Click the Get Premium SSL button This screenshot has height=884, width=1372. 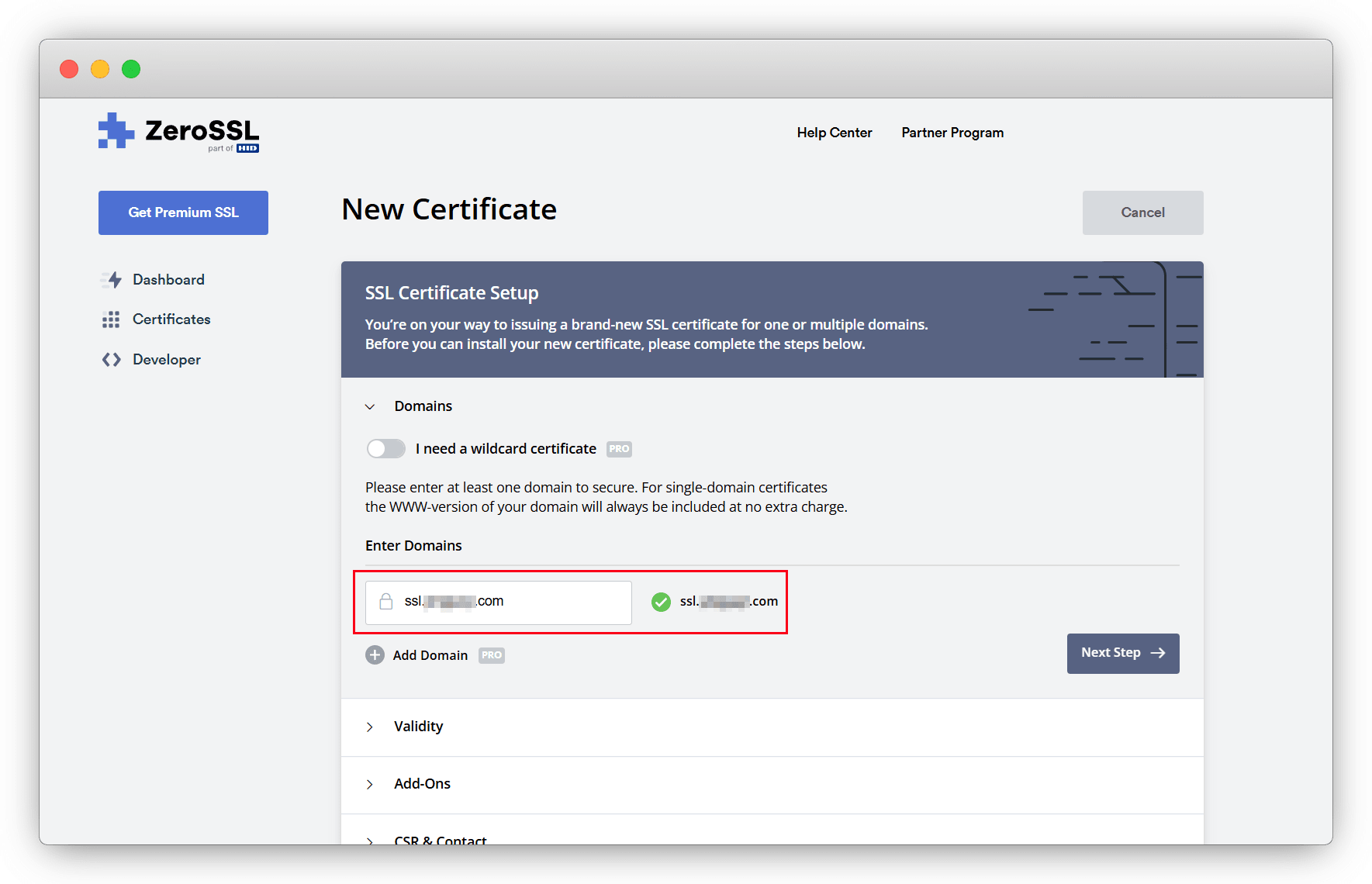click(183, 212)
